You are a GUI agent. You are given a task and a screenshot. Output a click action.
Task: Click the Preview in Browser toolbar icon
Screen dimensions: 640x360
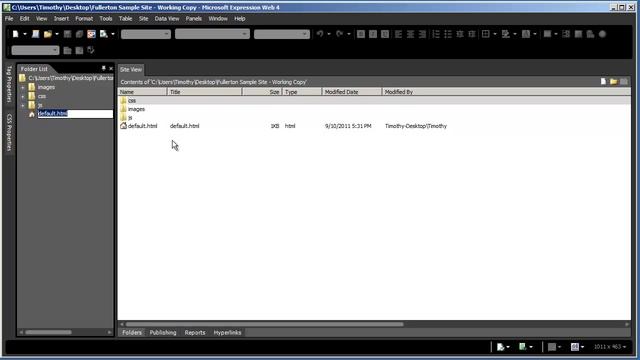[x=104, y=34]
